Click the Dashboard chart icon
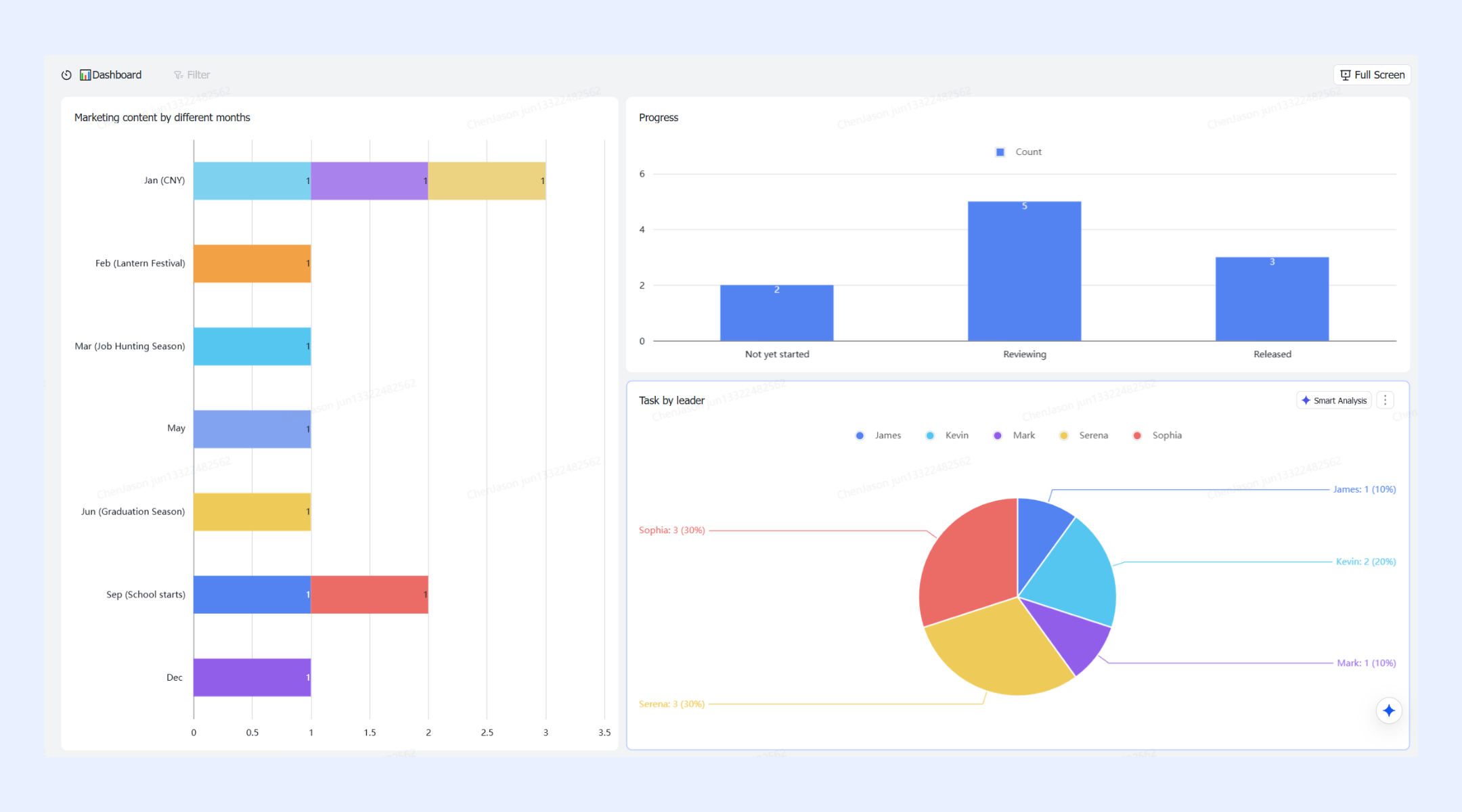1462x812 pixels. coord(85,75)
